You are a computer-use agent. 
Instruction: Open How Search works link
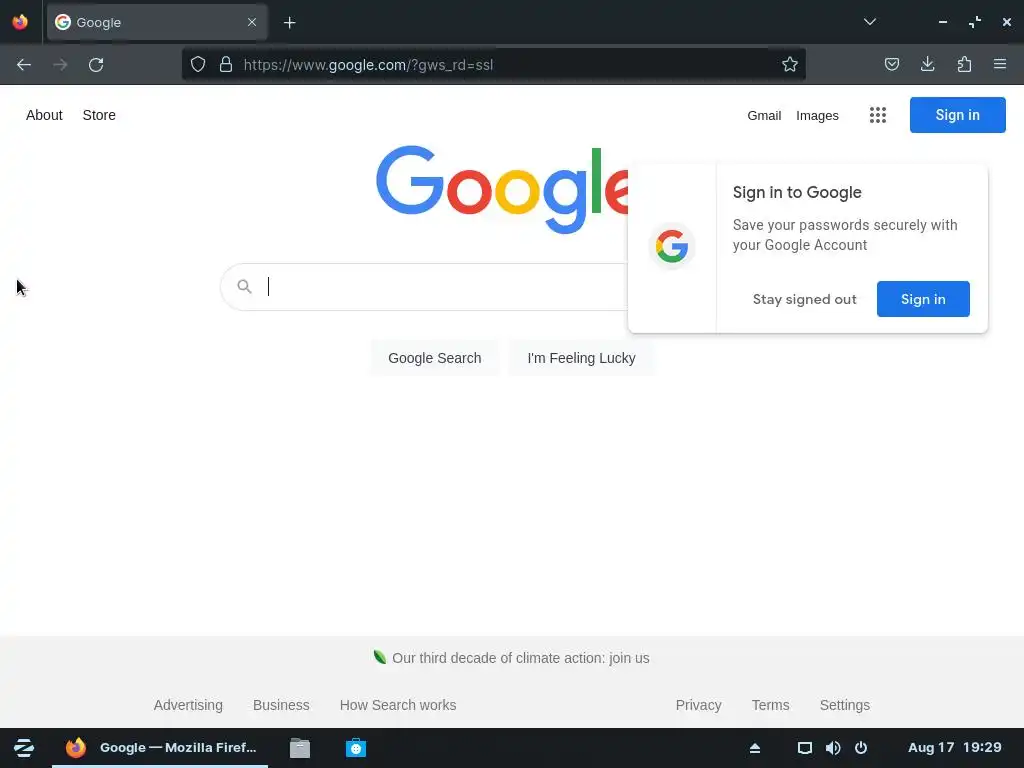(398, 705)
